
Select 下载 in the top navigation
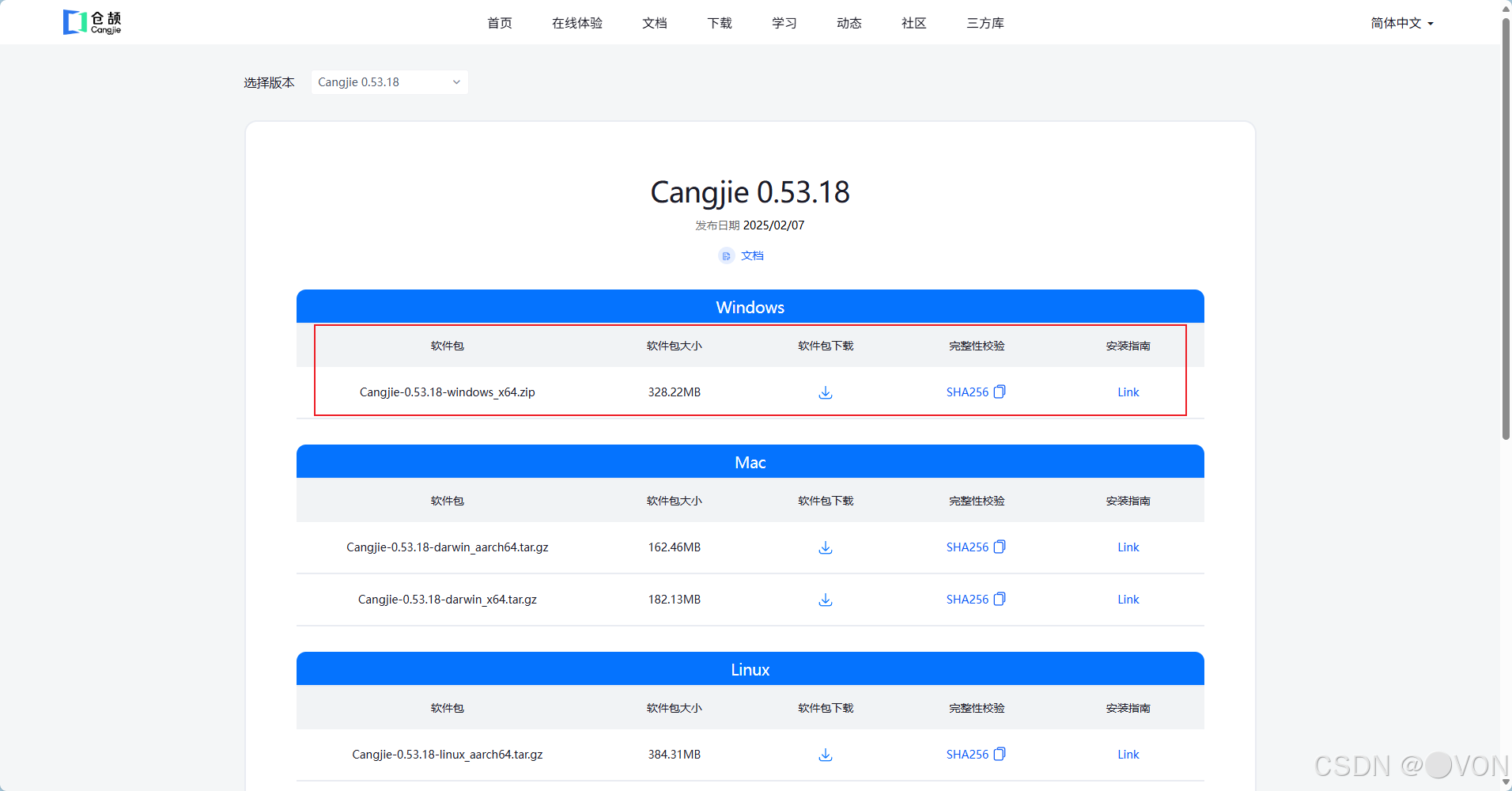(720, 23)
